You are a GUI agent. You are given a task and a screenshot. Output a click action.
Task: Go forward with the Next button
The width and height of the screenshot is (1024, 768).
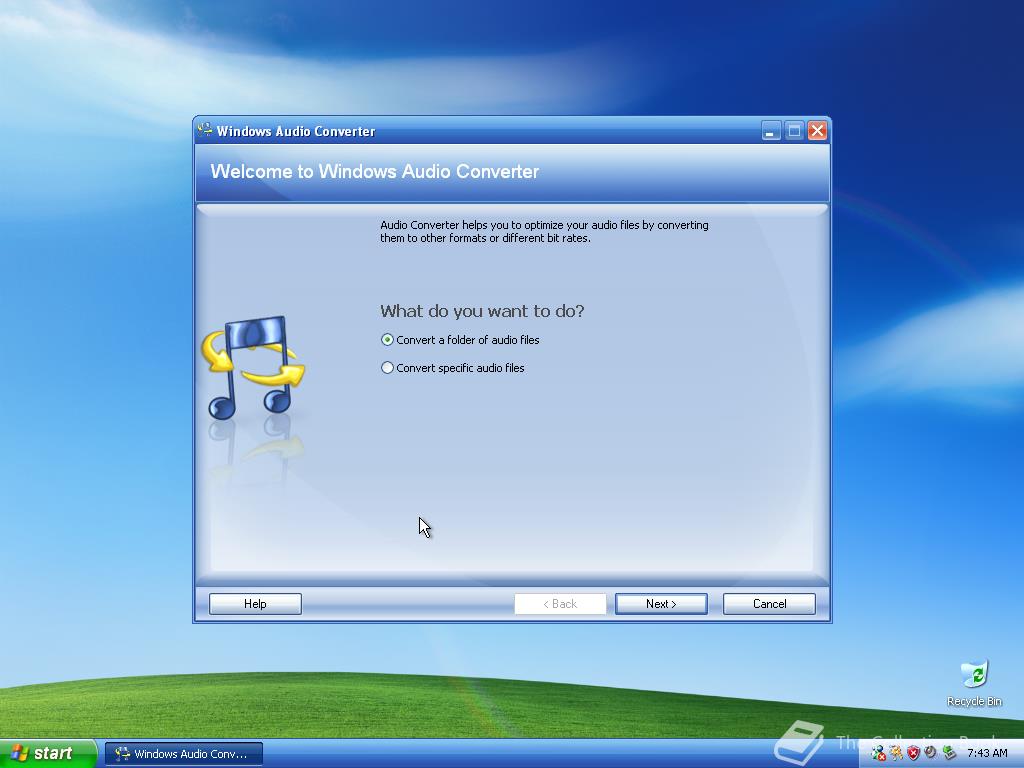[661, 603]
